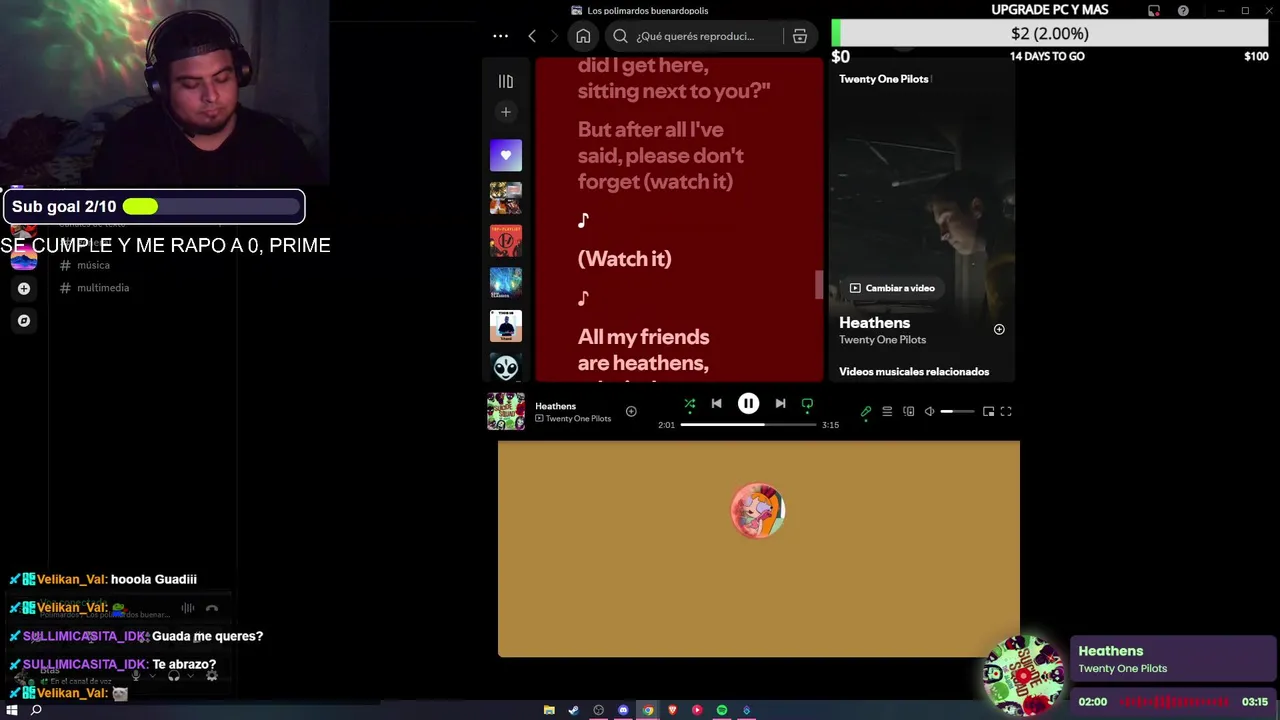Open Spotify Browse icon in search bar
This screenshot has height=720, width=1280.
coord(800,36)
